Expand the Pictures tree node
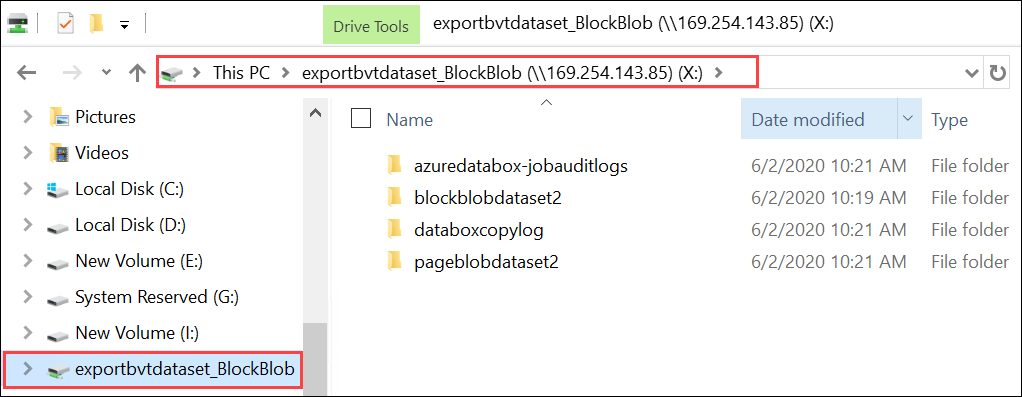Viewport: 1022px width, 397px height. pos(27,117)
